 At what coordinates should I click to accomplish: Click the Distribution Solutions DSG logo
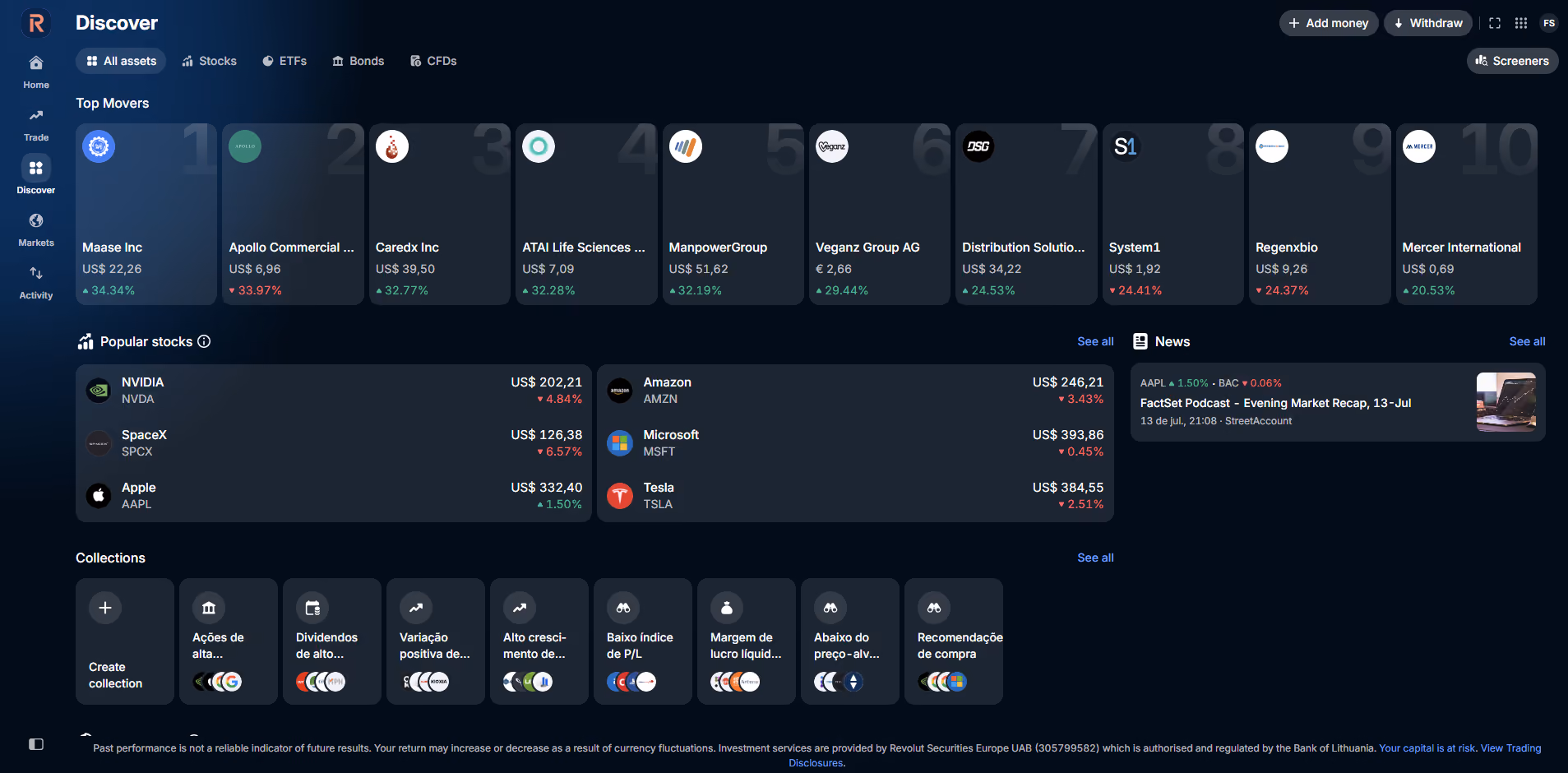click(978, 146)
